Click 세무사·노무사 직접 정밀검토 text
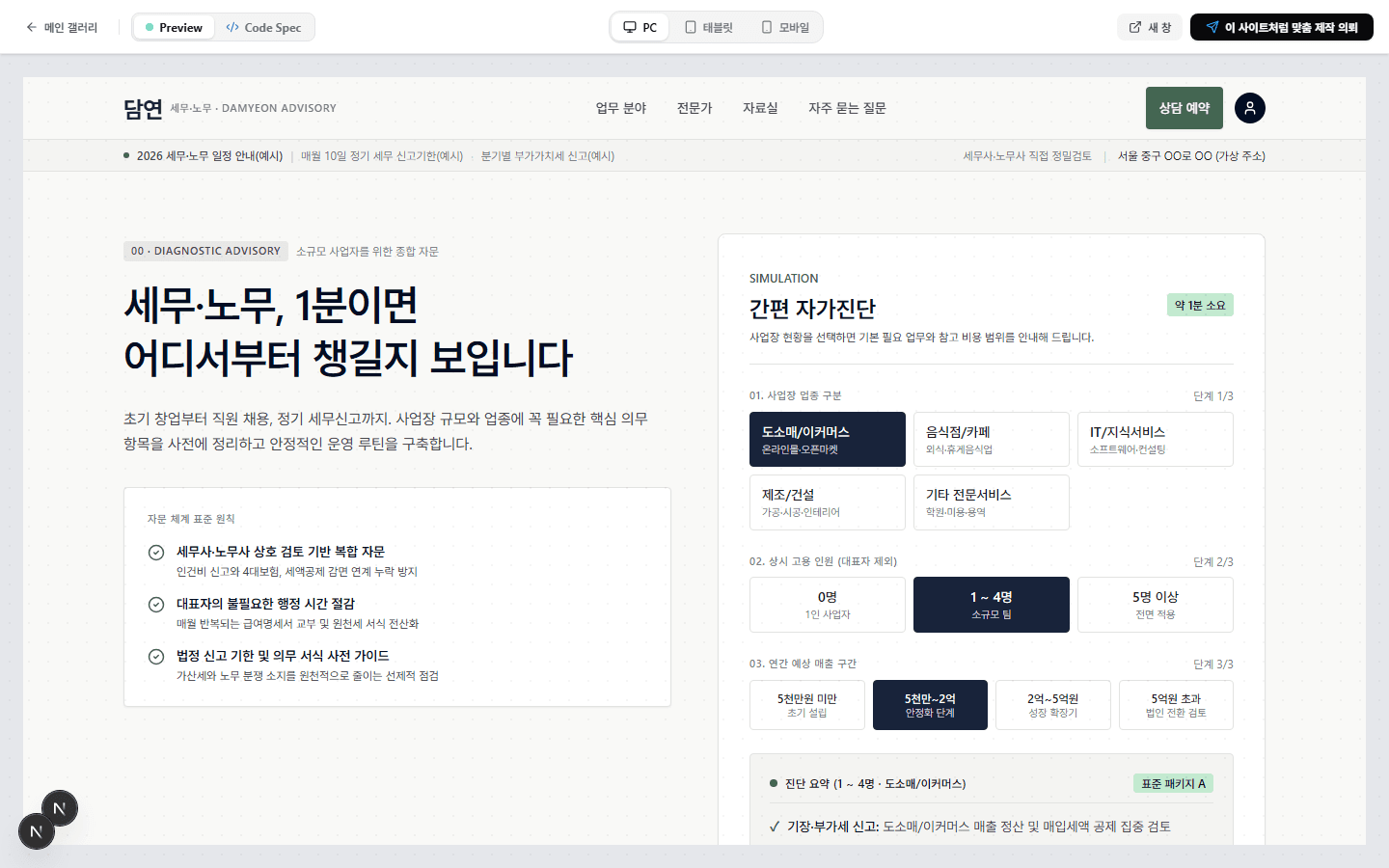 1027,156
